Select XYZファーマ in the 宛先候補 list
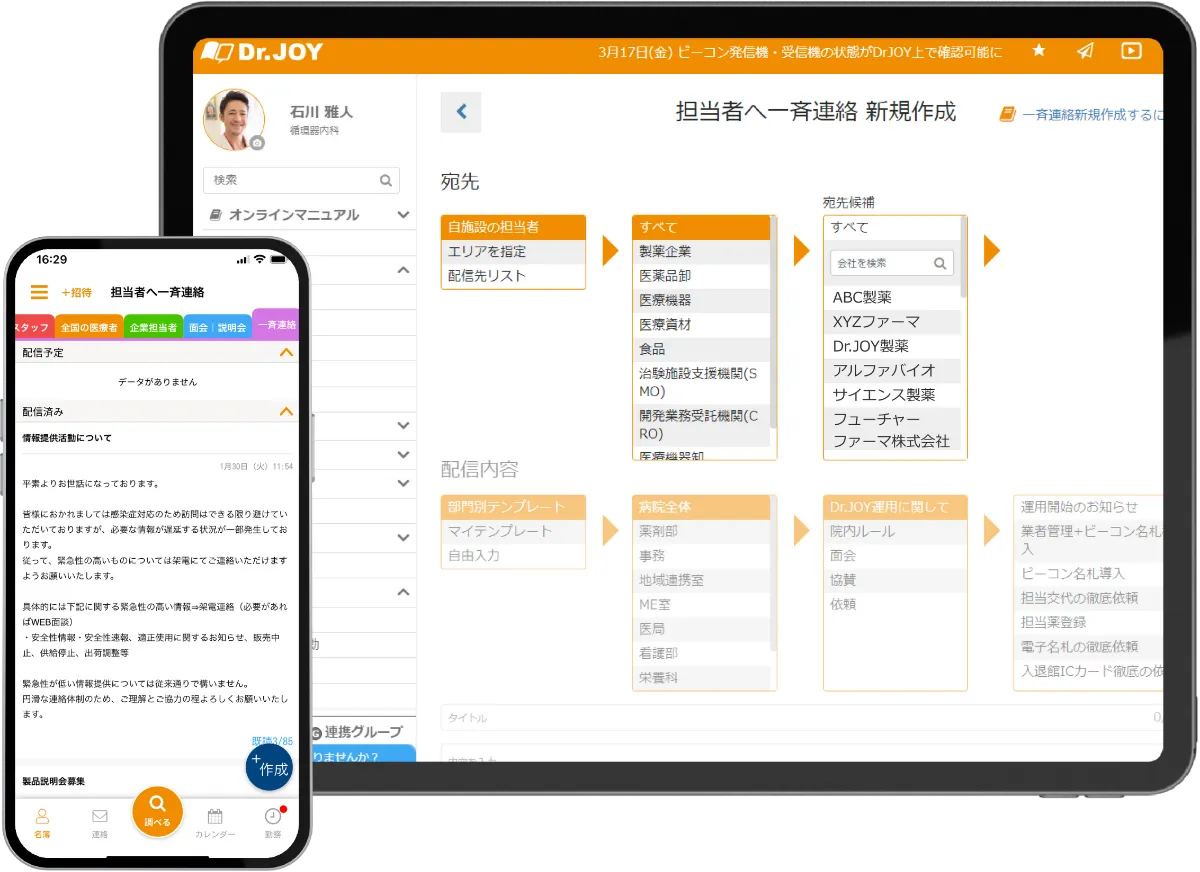This screenshot has height=872, width=1200. [892, 322]
